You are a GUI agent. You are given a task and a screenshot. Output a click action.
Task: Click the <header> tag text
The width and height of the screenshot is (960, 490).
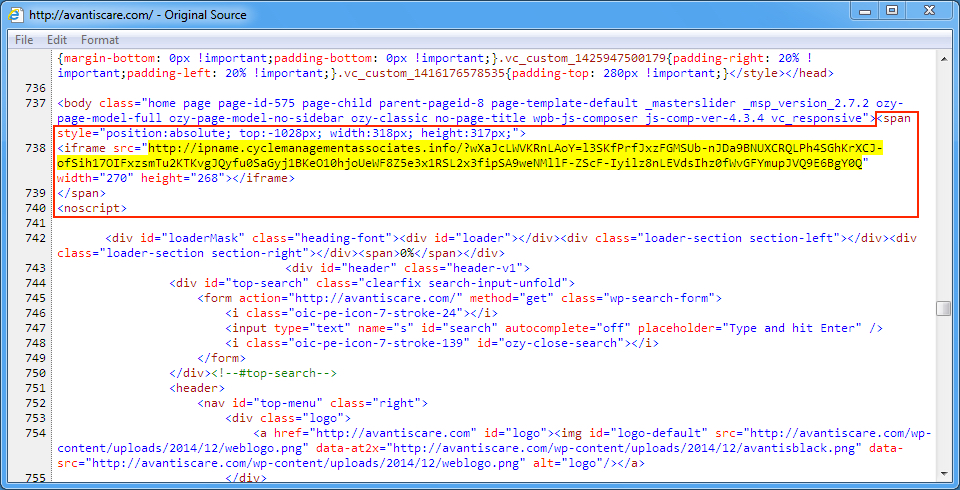pos(197,388)
